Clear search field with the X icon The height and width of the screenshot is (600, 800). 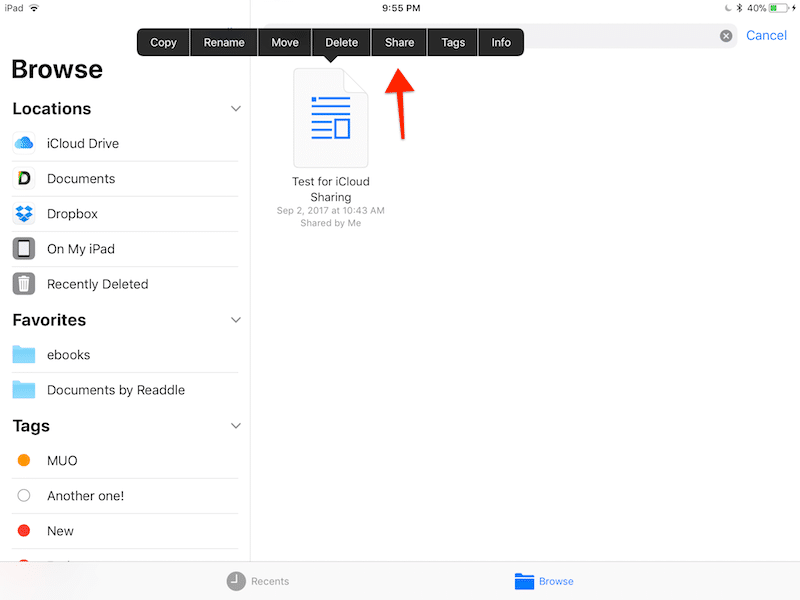[726, 36]
